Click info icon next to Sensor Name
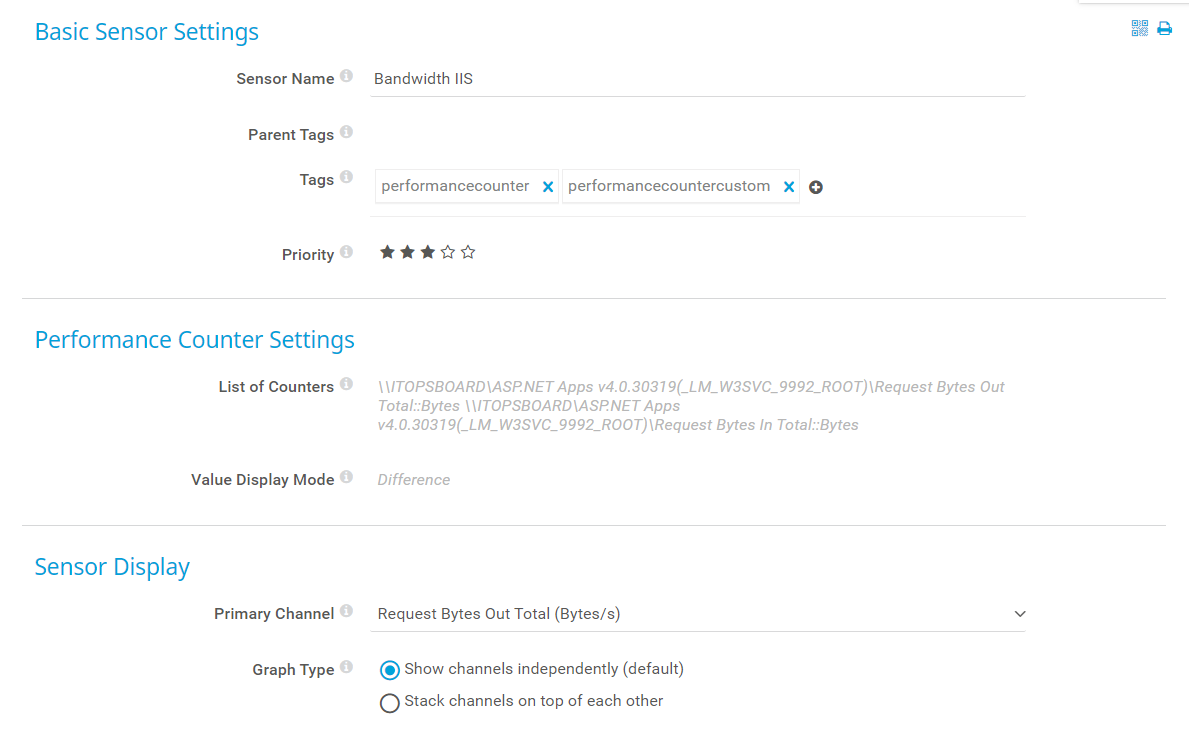Image resolution: width=1189 pixels, height=740 pixels. [346, 76]
